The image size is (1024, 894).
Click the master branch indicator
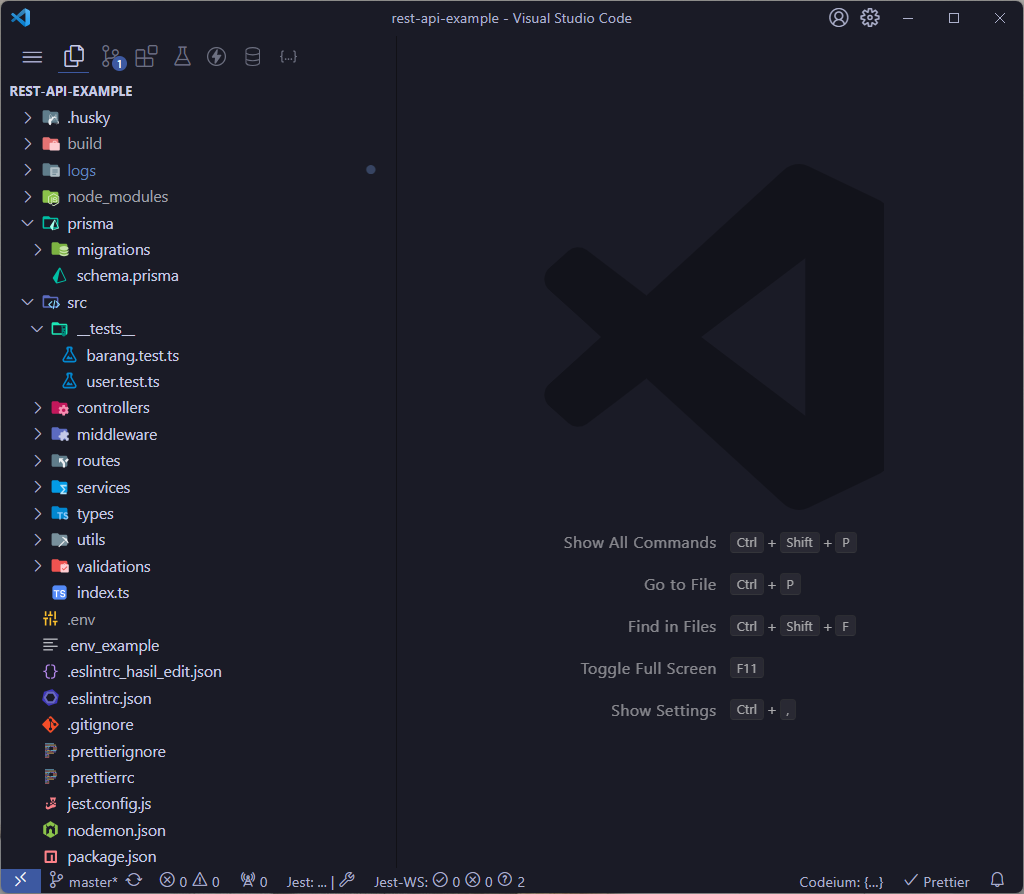pos(84,882)
